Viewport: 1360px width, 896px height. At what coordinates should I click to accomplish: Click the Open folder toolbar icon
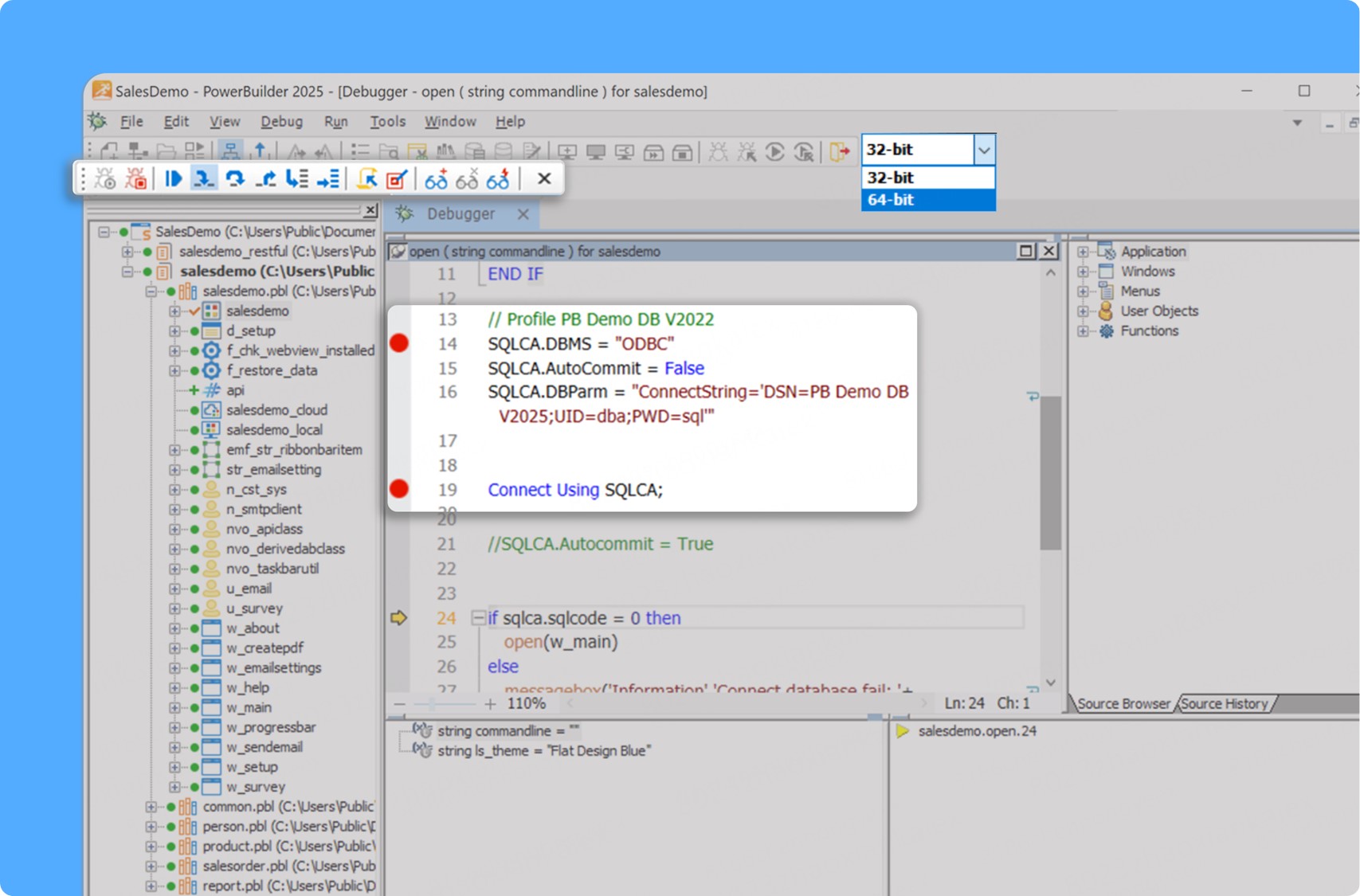point(167,151)
